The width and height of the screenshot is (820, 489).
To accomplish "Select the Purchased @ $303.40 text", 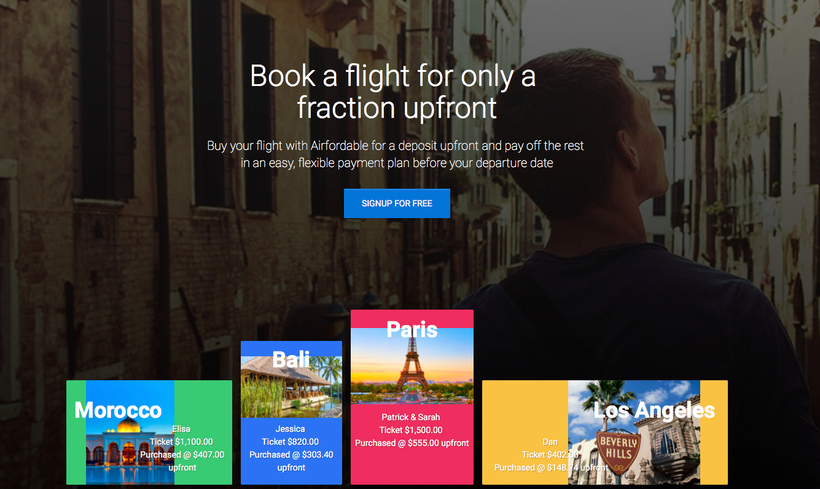I will tap(291, 455).
